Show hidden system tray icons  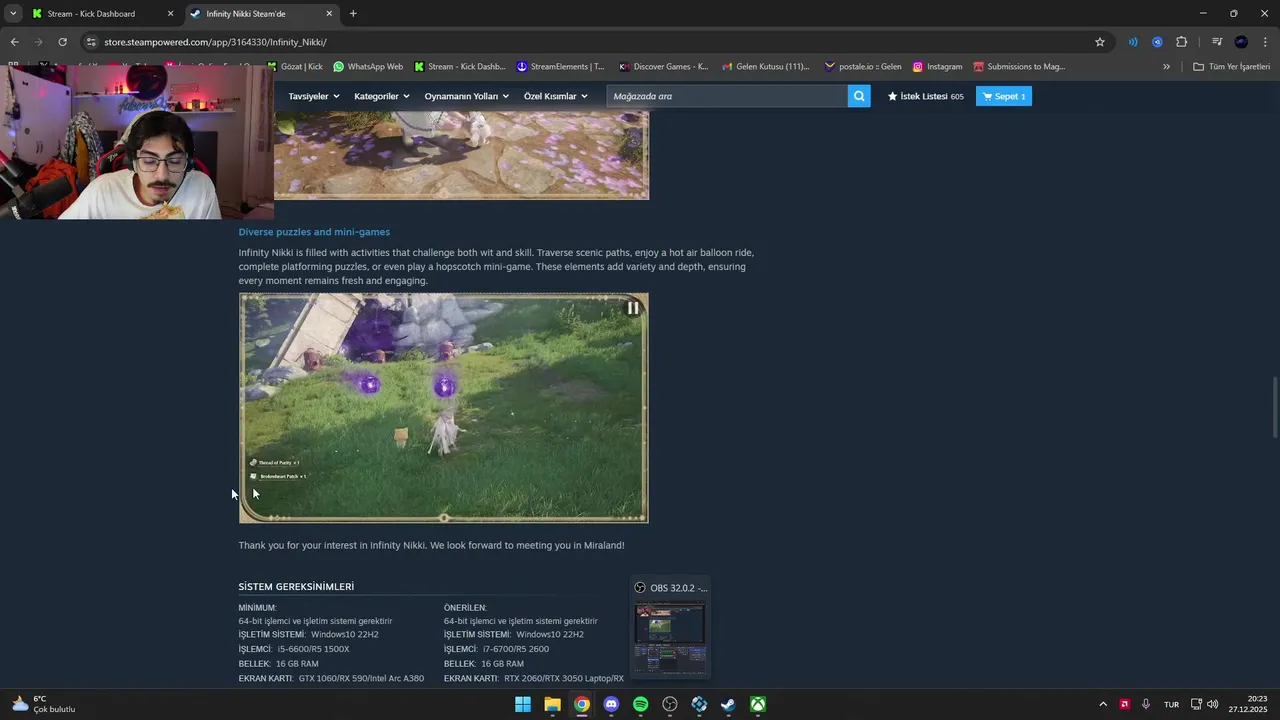pos(1103,704)
